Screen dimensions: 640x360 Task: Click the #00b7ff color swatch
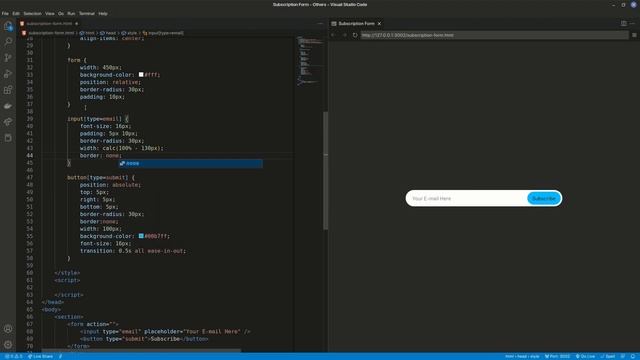(x=141, y=236)
